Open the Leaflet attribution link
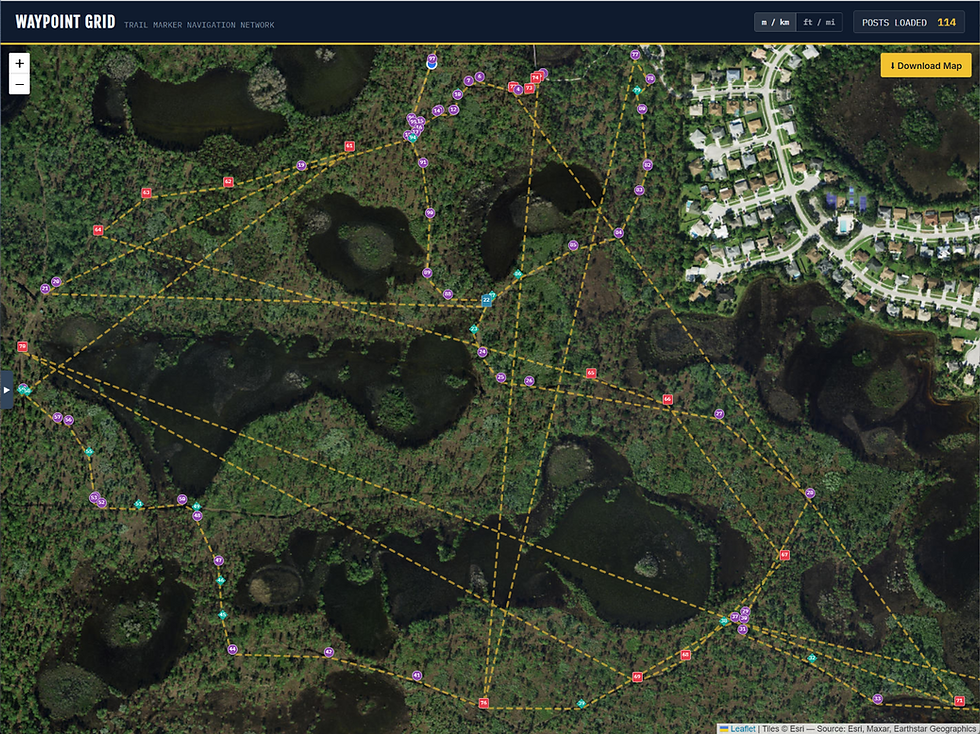This screenshot has height=734, width=980. click(742, 728)
